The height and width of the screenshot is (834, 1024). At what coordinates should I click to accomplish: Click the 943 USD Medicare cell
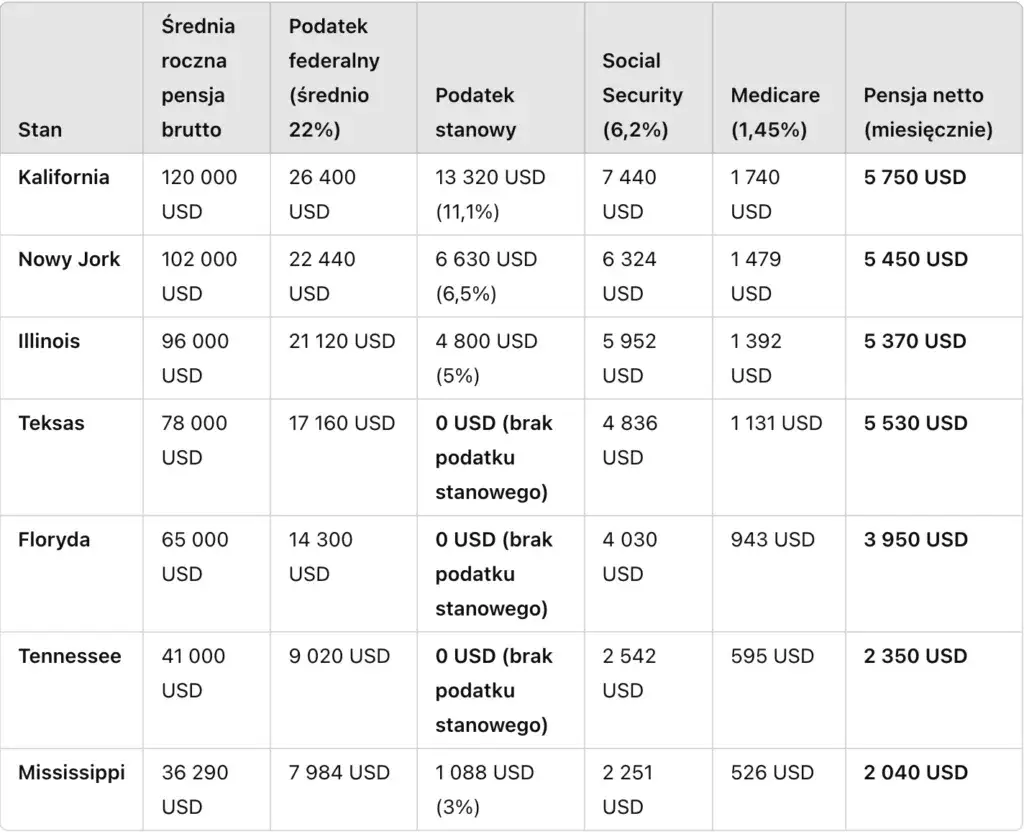(x=772, y=540)
